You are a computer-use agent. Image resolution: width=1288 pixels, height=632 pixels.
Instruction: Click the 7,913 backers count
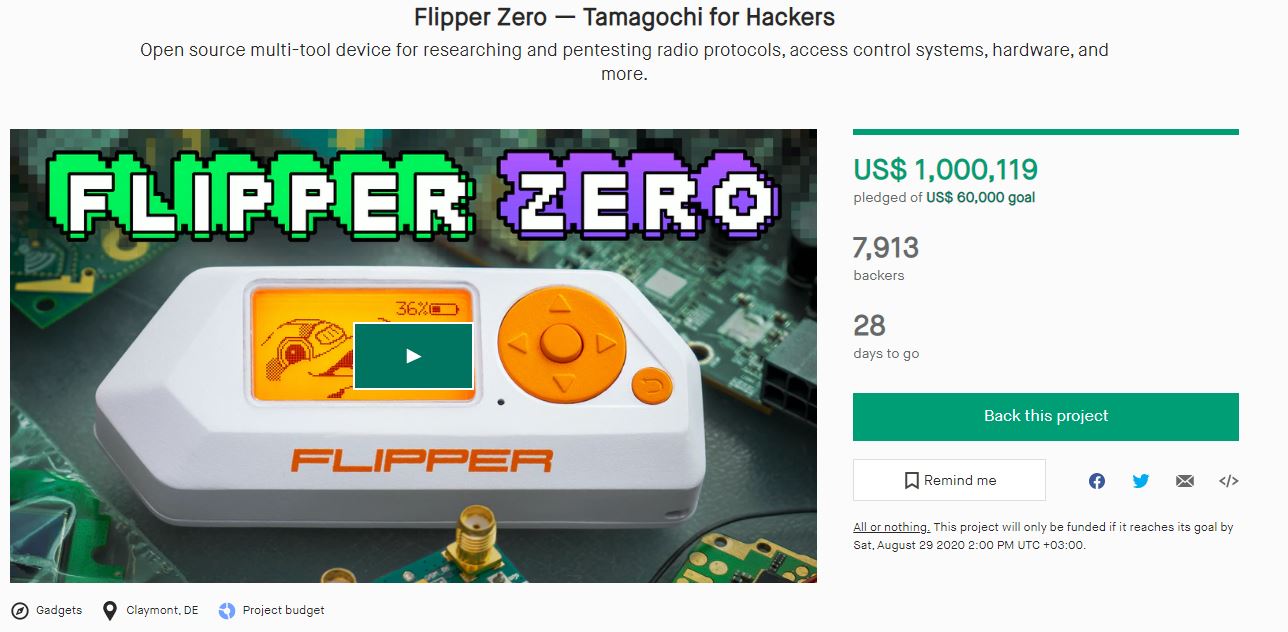pos(886,247)
